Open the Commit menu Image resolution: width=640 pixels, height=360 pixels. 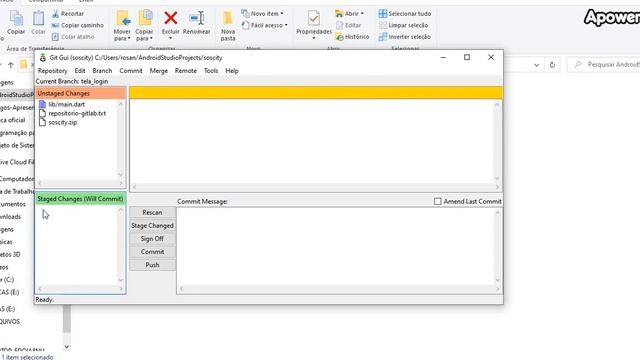[x=131, y=71]
